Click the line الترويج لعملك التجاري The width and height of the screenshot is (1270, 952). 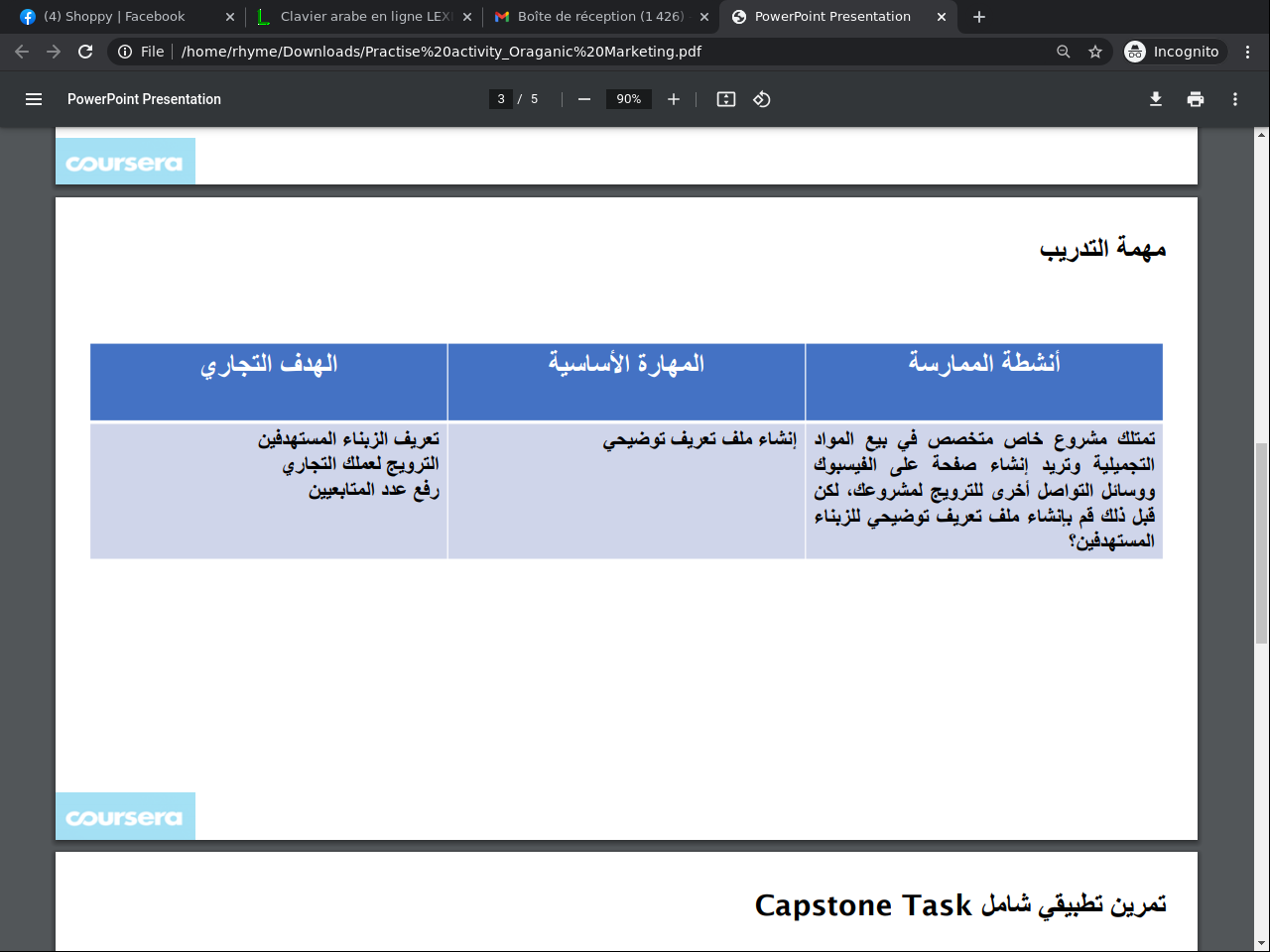pos(360,464)
